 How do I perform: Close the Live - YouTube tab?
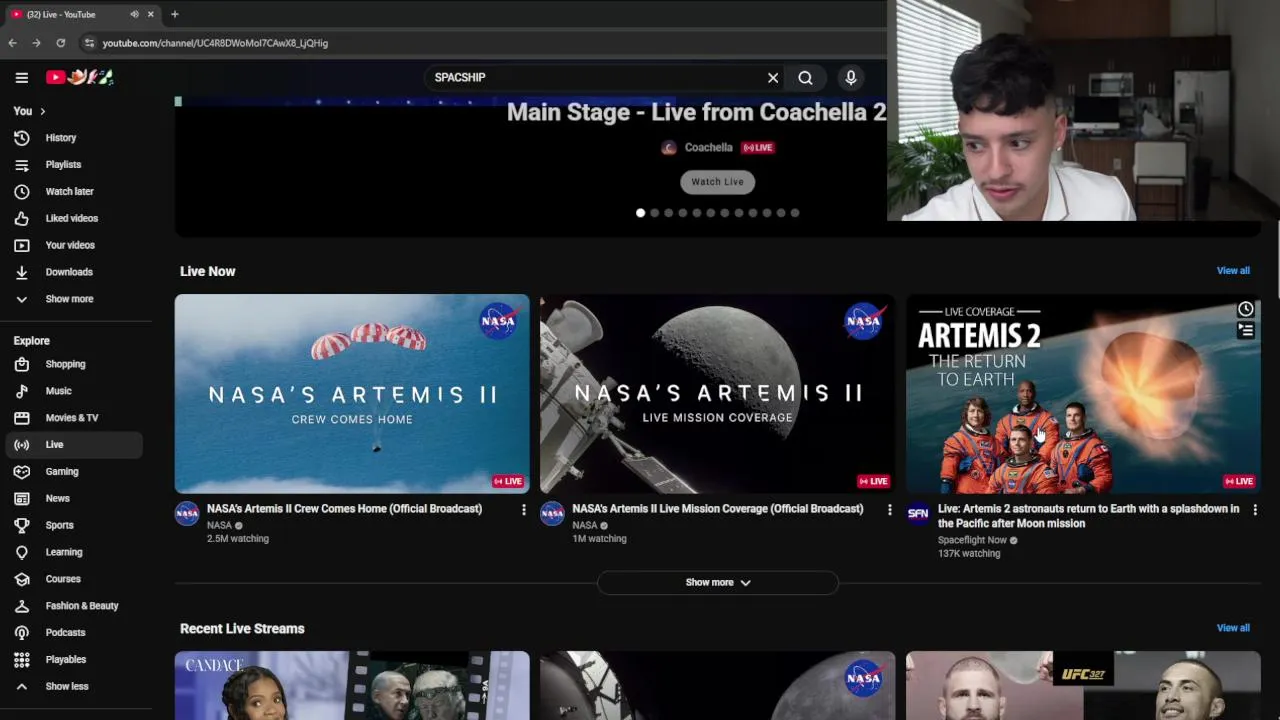(151, 14)
